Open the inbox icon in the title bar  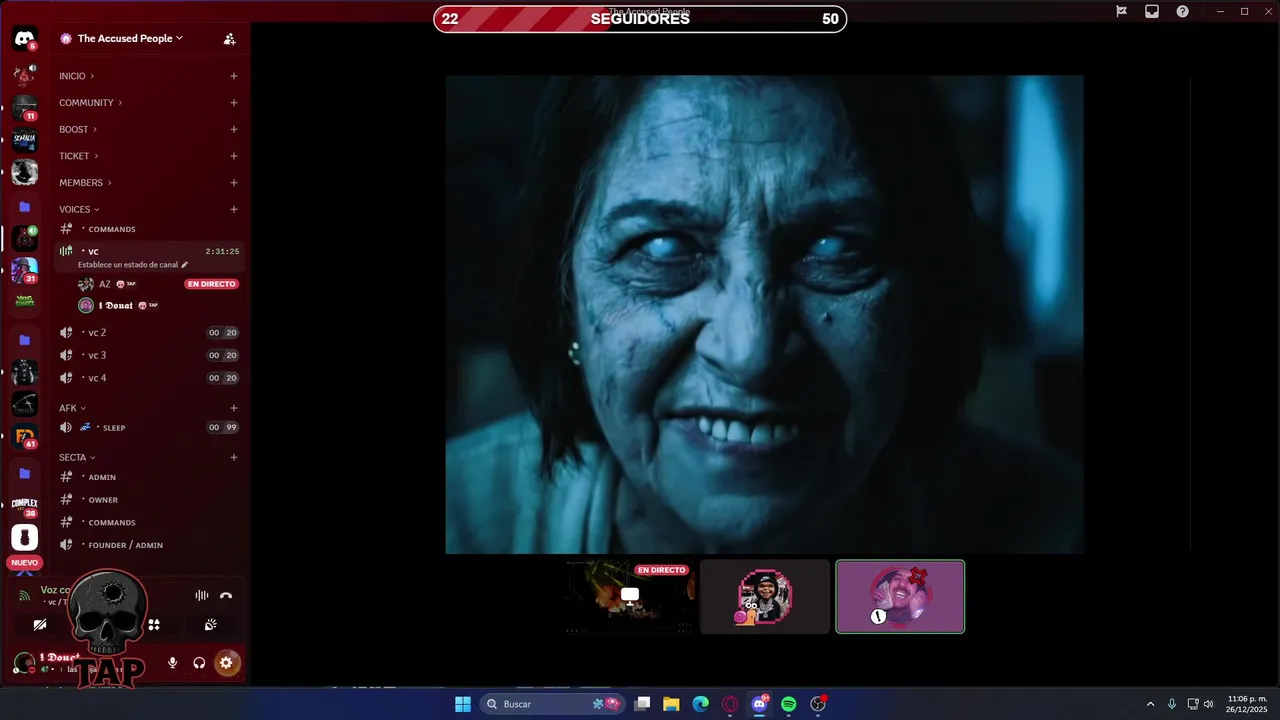1152,11
